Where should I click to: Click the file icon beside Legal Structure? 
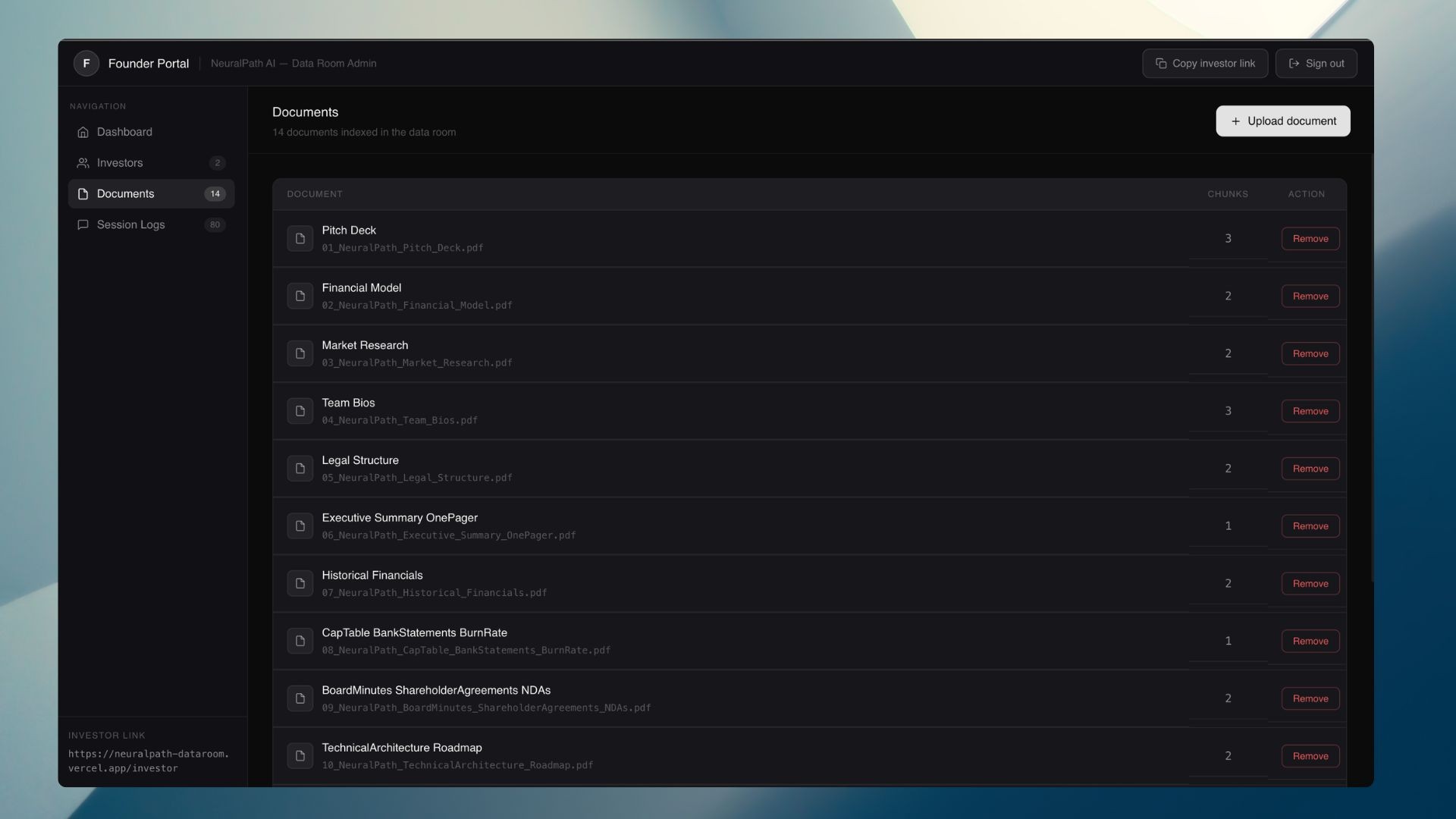[300, 469]
